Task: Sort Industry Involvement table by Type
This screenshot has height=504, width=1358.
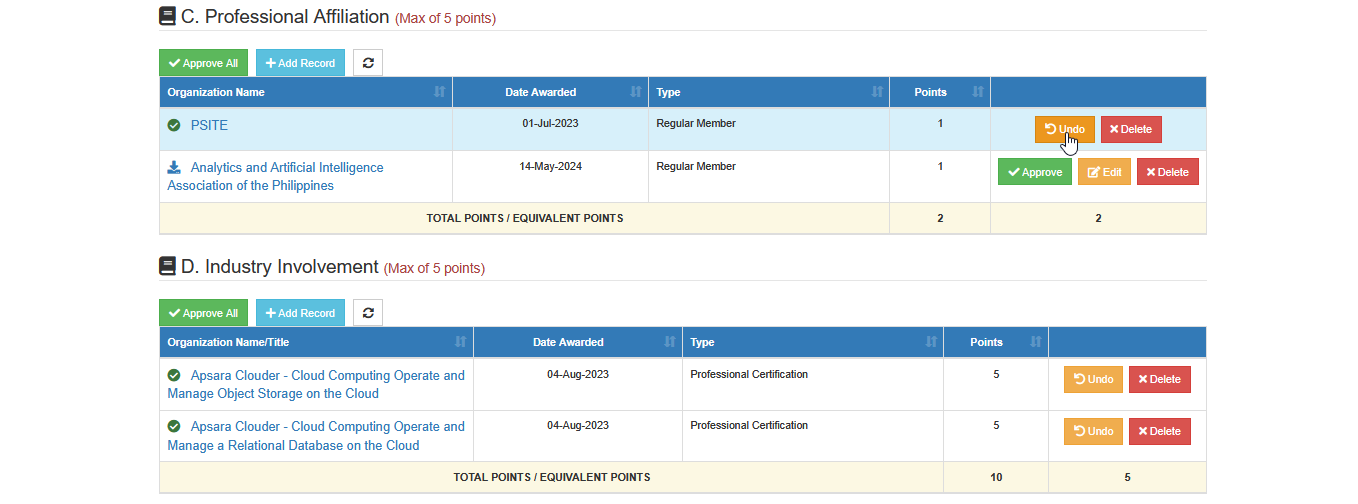Action: (x=812, y=342)
